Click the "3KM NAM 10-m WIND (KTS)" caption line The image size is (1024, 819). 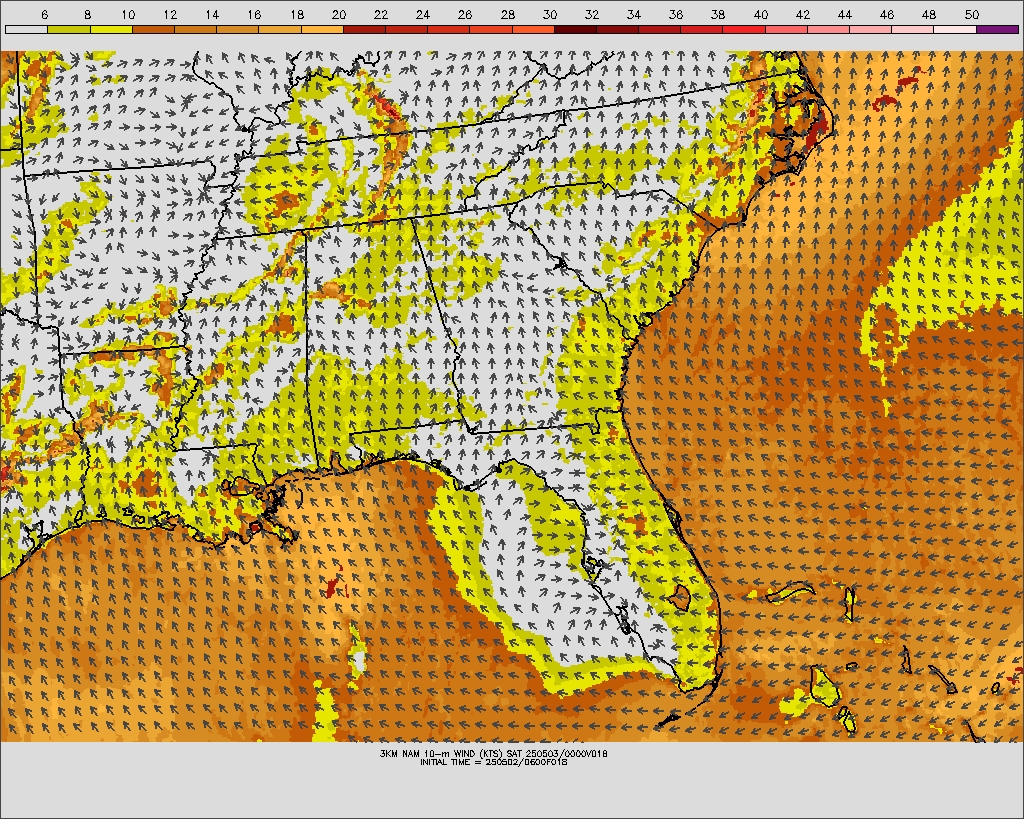tap(494, 754)
